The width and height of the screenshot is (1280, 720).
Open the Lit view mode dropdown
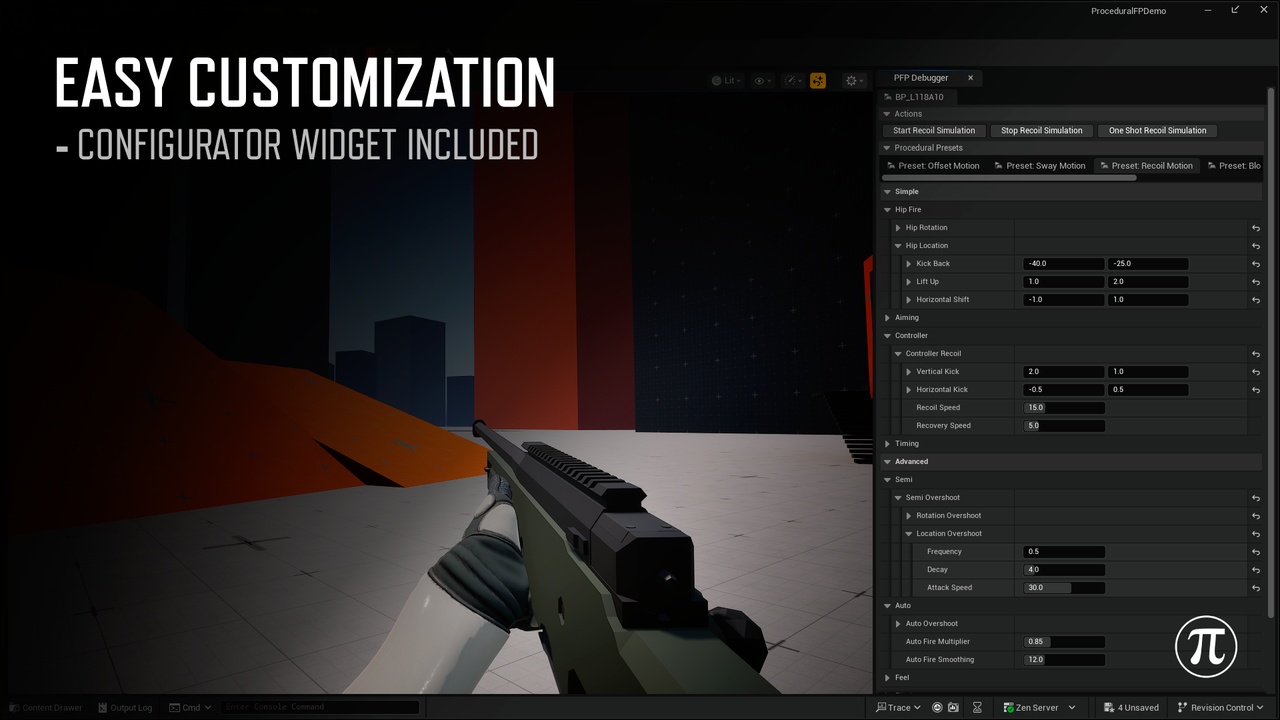tap(727, 81)
